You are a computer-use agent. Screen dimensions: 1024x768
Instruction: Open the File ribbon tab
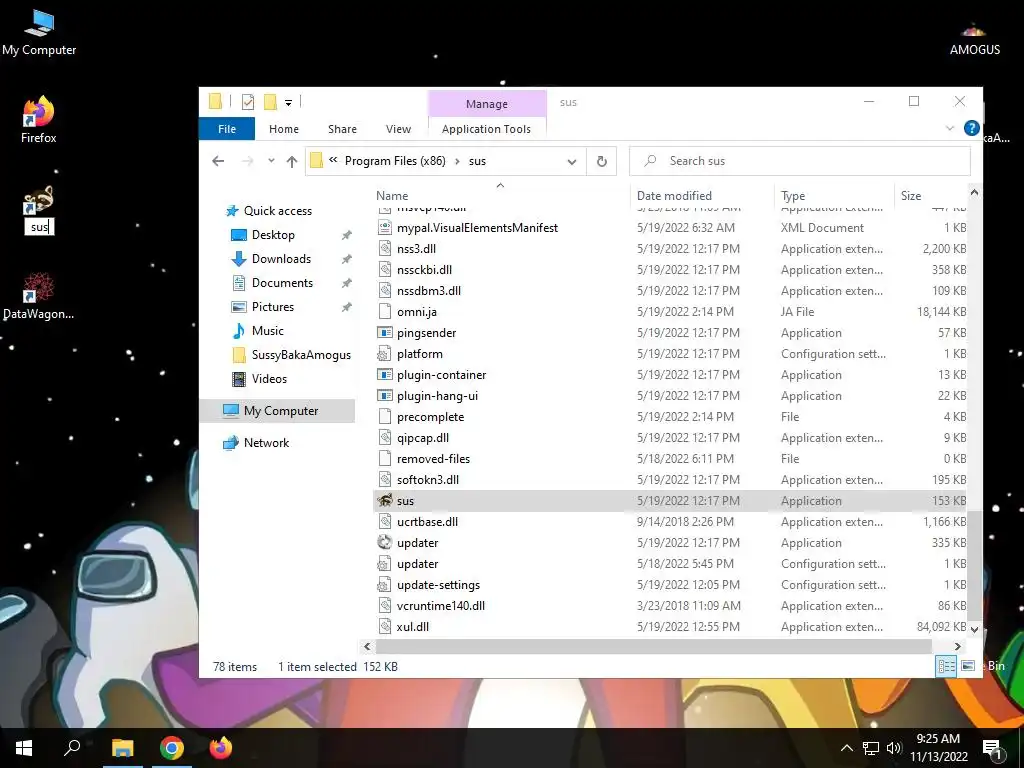(x=227, y=129)
